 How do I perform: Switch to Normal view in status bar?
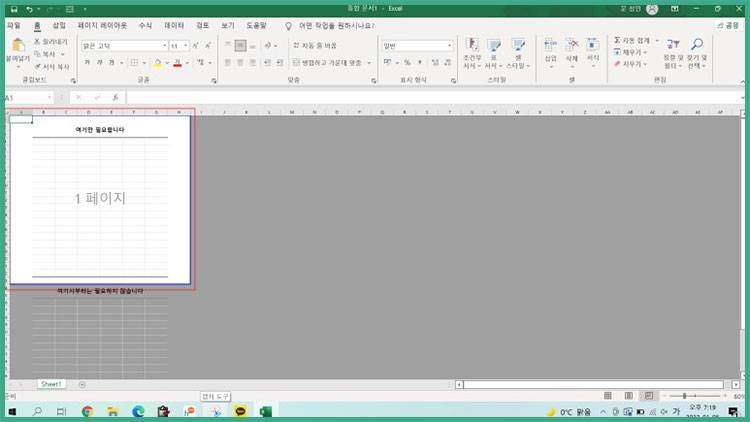click(x=607, y=396)
